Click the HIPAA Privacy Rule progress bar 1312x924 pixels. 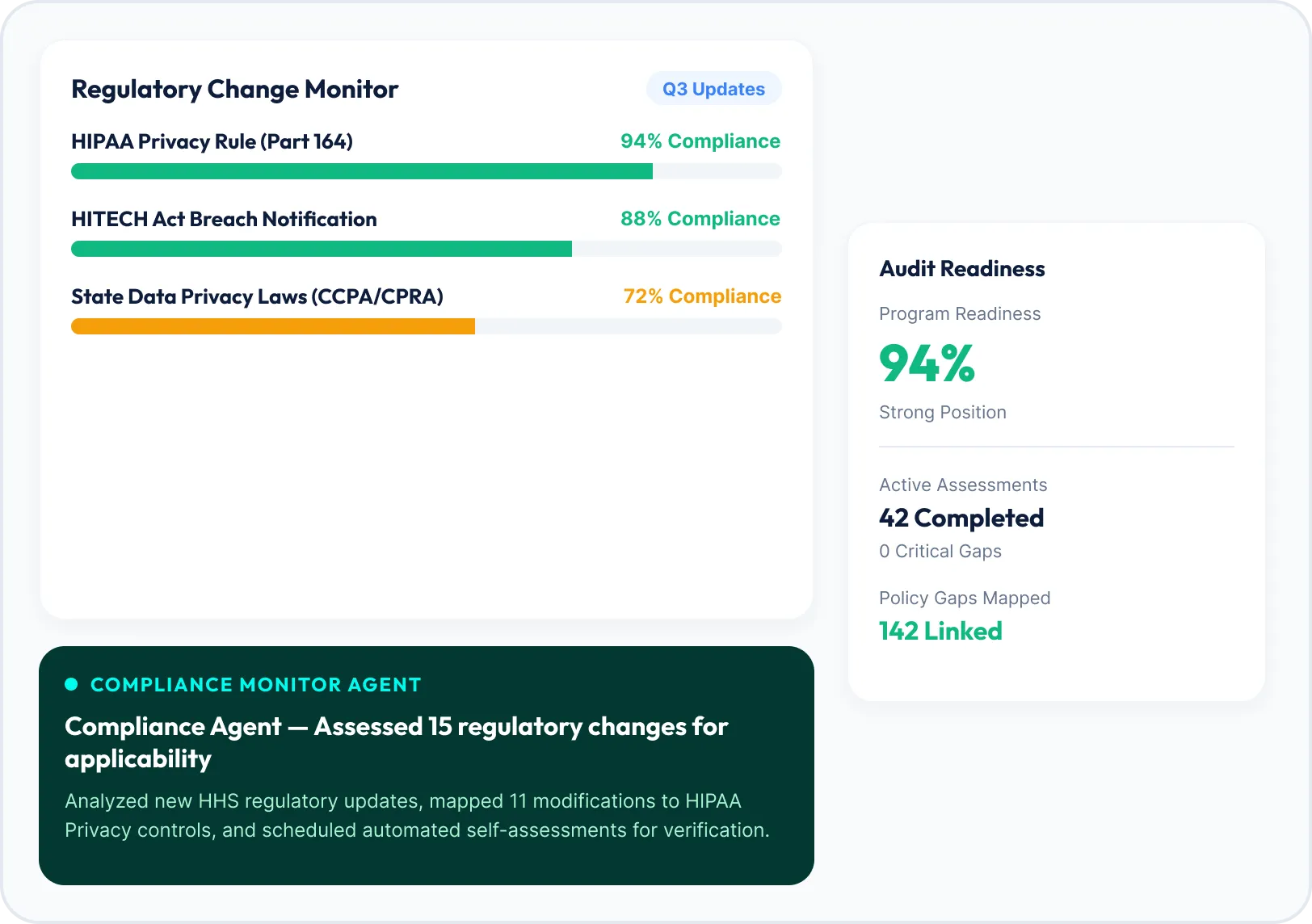coord(427,171)
